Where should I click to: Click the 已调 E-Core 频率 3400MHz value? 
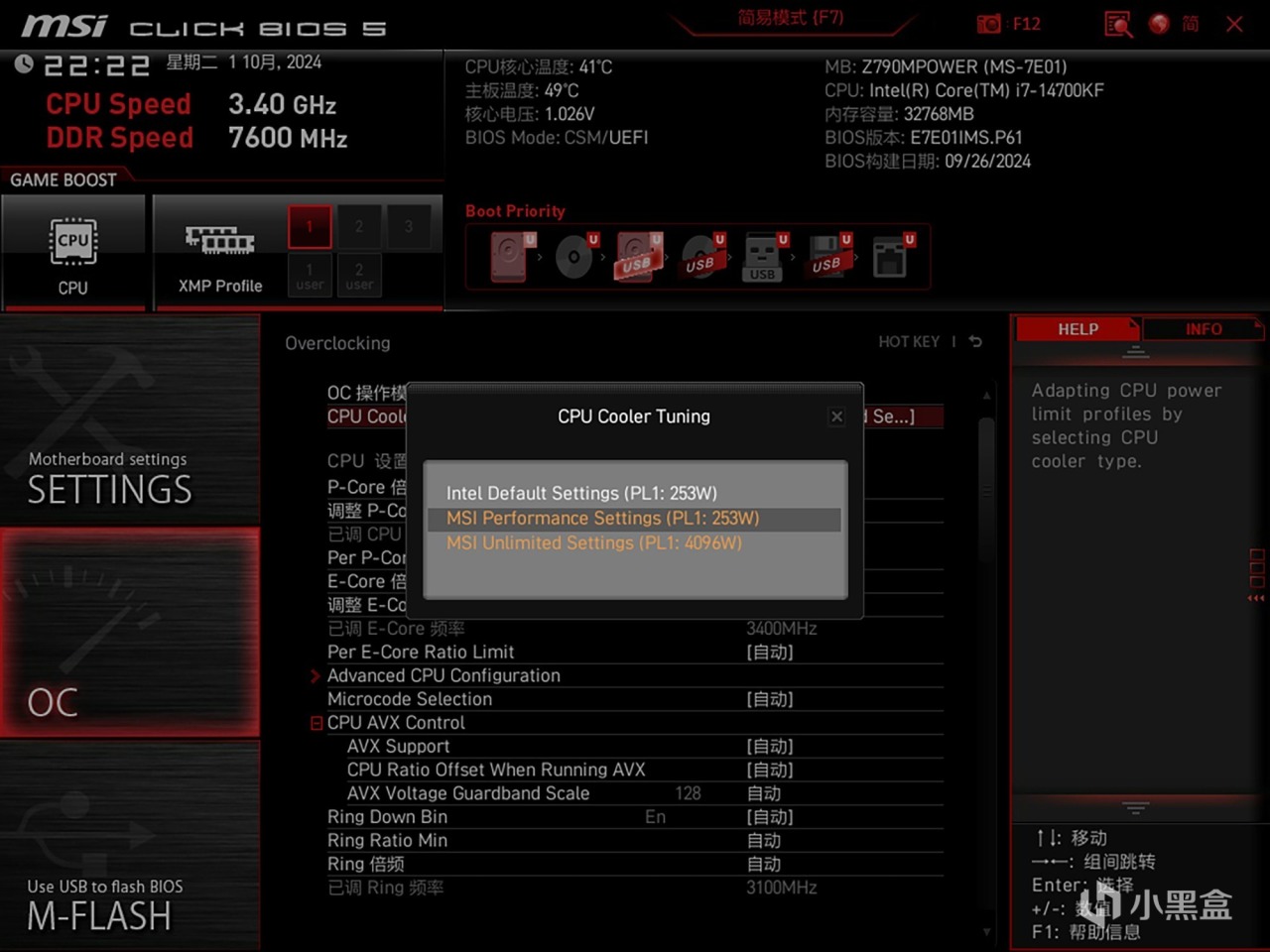(x=782, y=629)
